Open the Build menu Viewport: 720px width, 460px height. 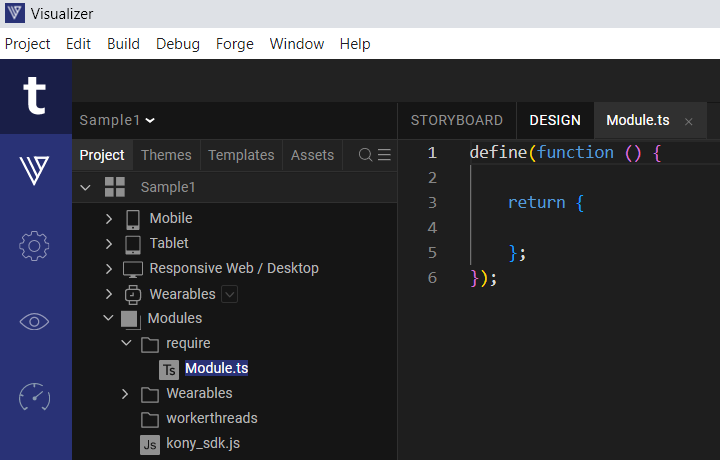click(x=124, y=44)
